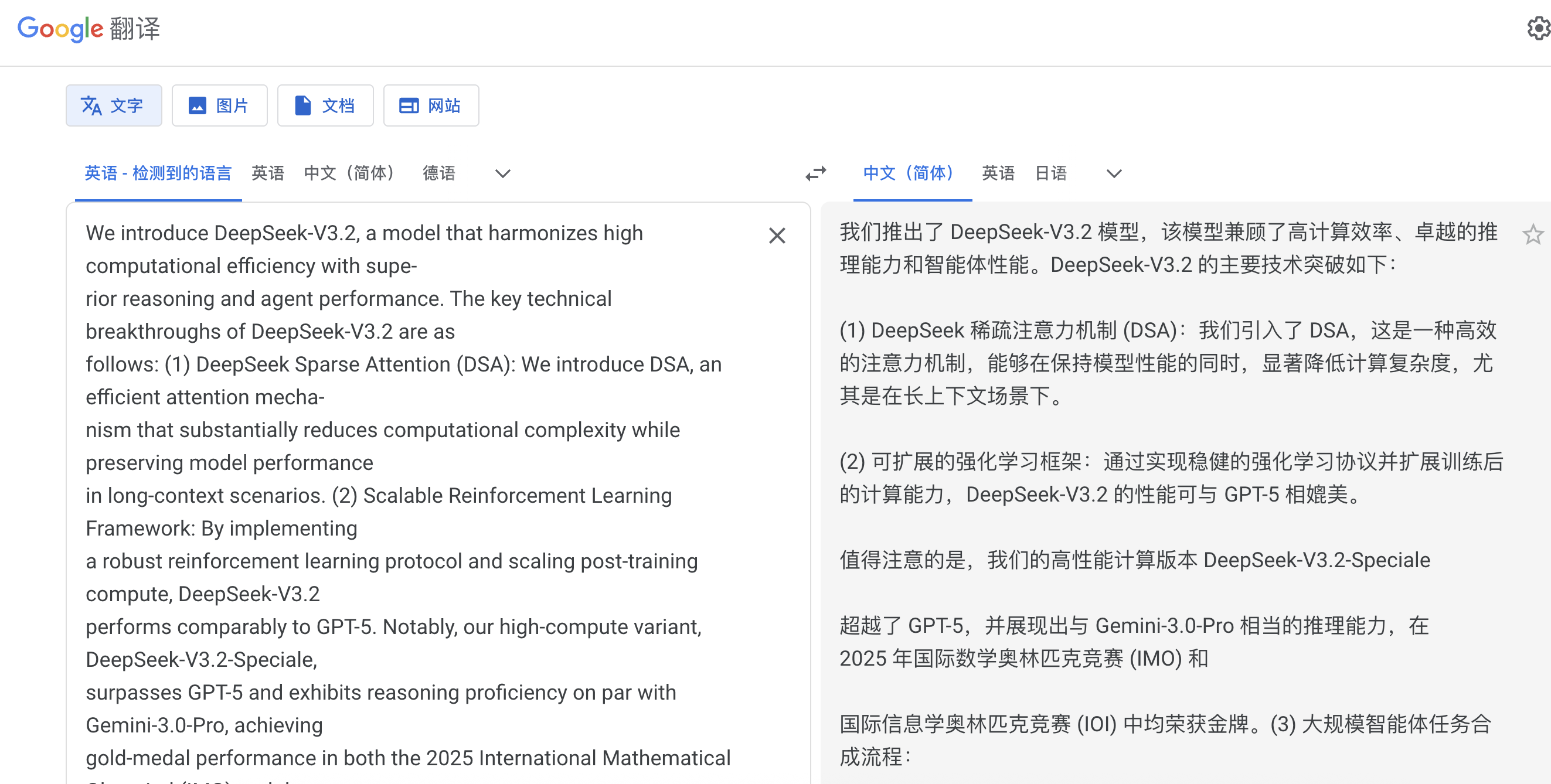Open the 文档 (document) translation mode
Screen dimensions: 1551x784
click(325, 105)
